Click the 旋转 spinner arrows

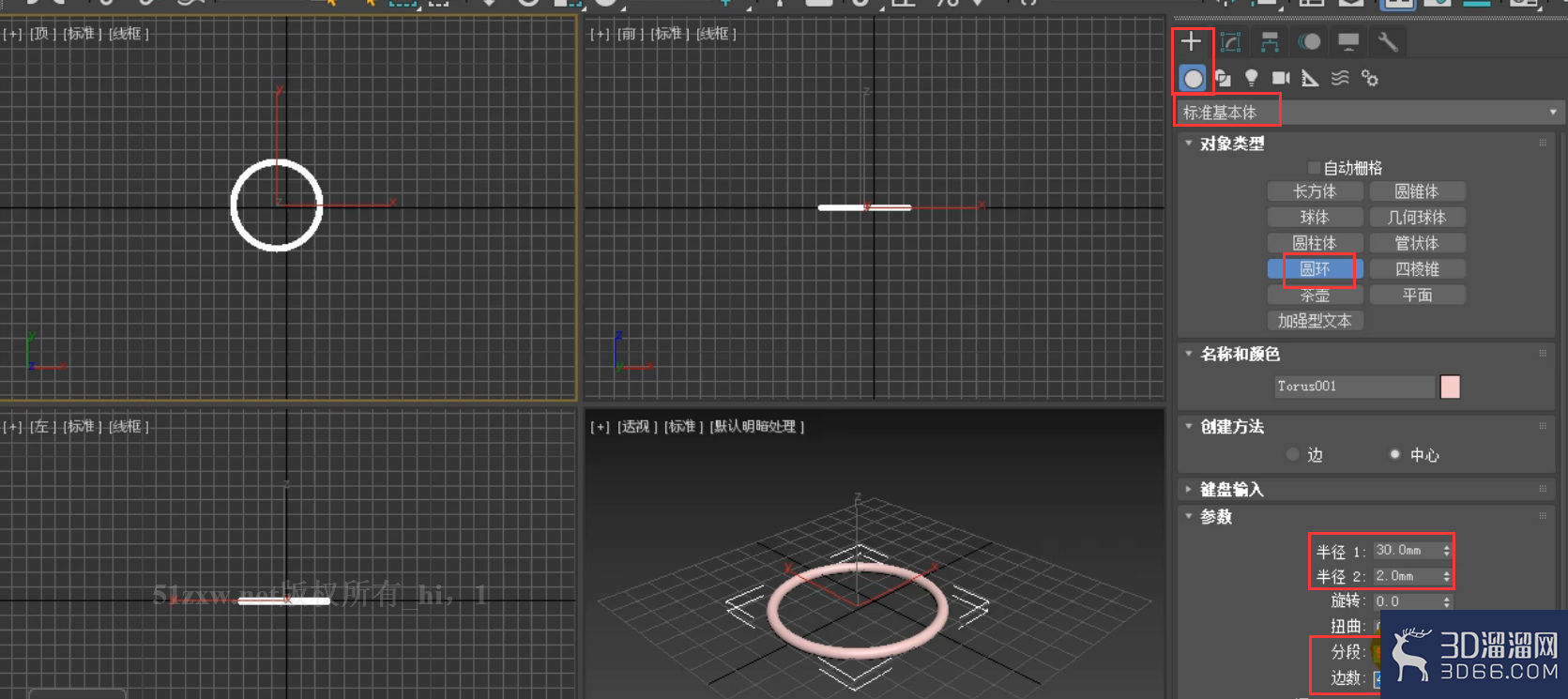pyautogui.click(x=1447, y=601)
